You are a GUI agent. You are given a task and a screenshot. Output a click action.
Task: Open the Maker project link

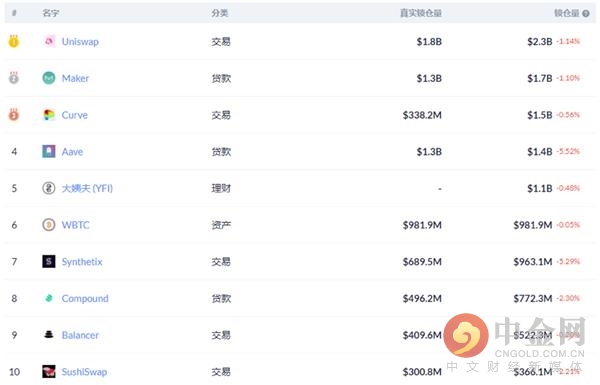[75, 78]
